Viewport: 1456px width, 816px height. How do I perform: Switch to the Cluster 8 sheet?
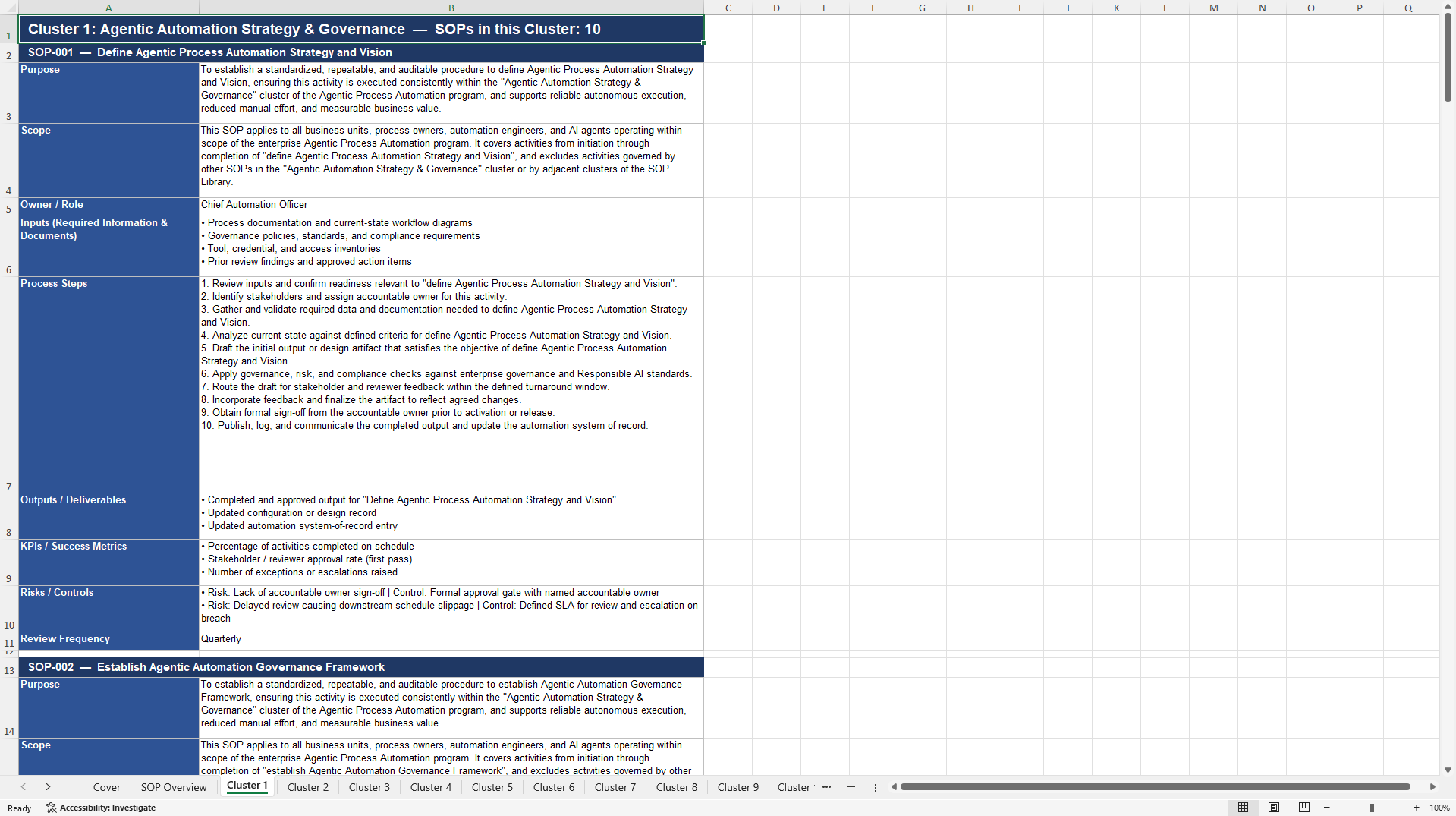(677, 787)
